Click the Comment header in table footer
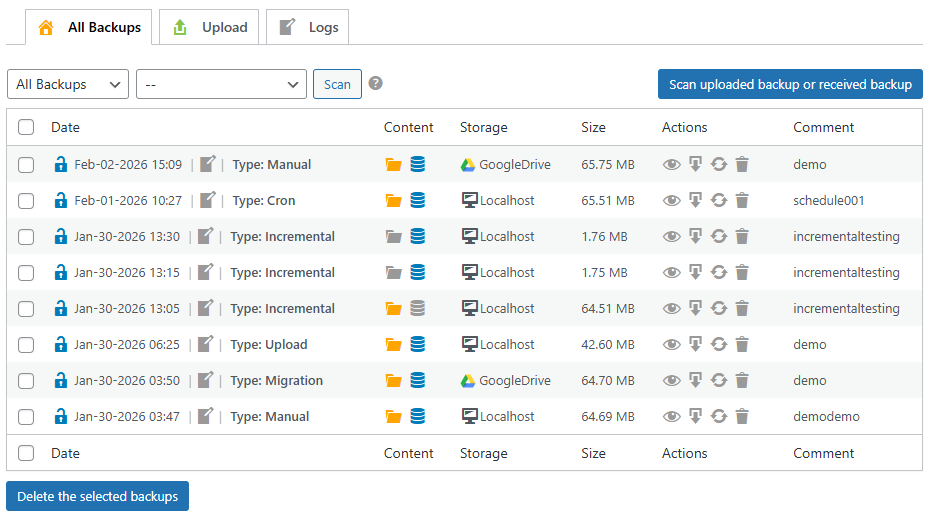The height and width of the screenshot is (519, 930). coord(823,453)
